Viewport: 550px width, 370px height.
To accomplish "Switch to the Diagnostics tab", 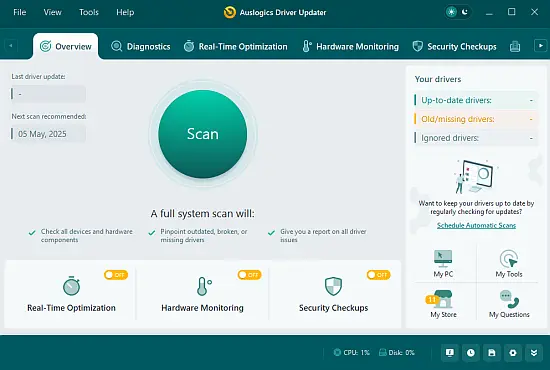I will click(141, 46).
